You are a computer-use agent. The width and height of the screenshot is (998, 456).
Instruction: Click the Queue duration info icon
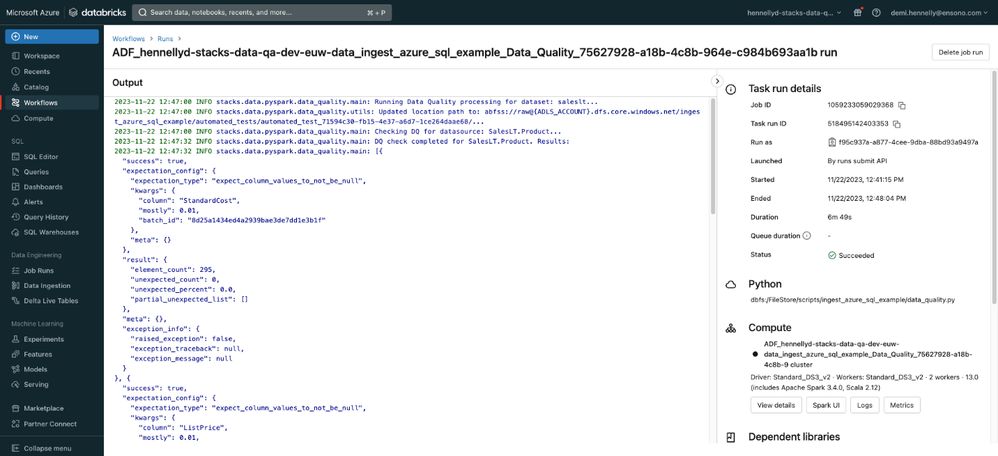(807, 236)
